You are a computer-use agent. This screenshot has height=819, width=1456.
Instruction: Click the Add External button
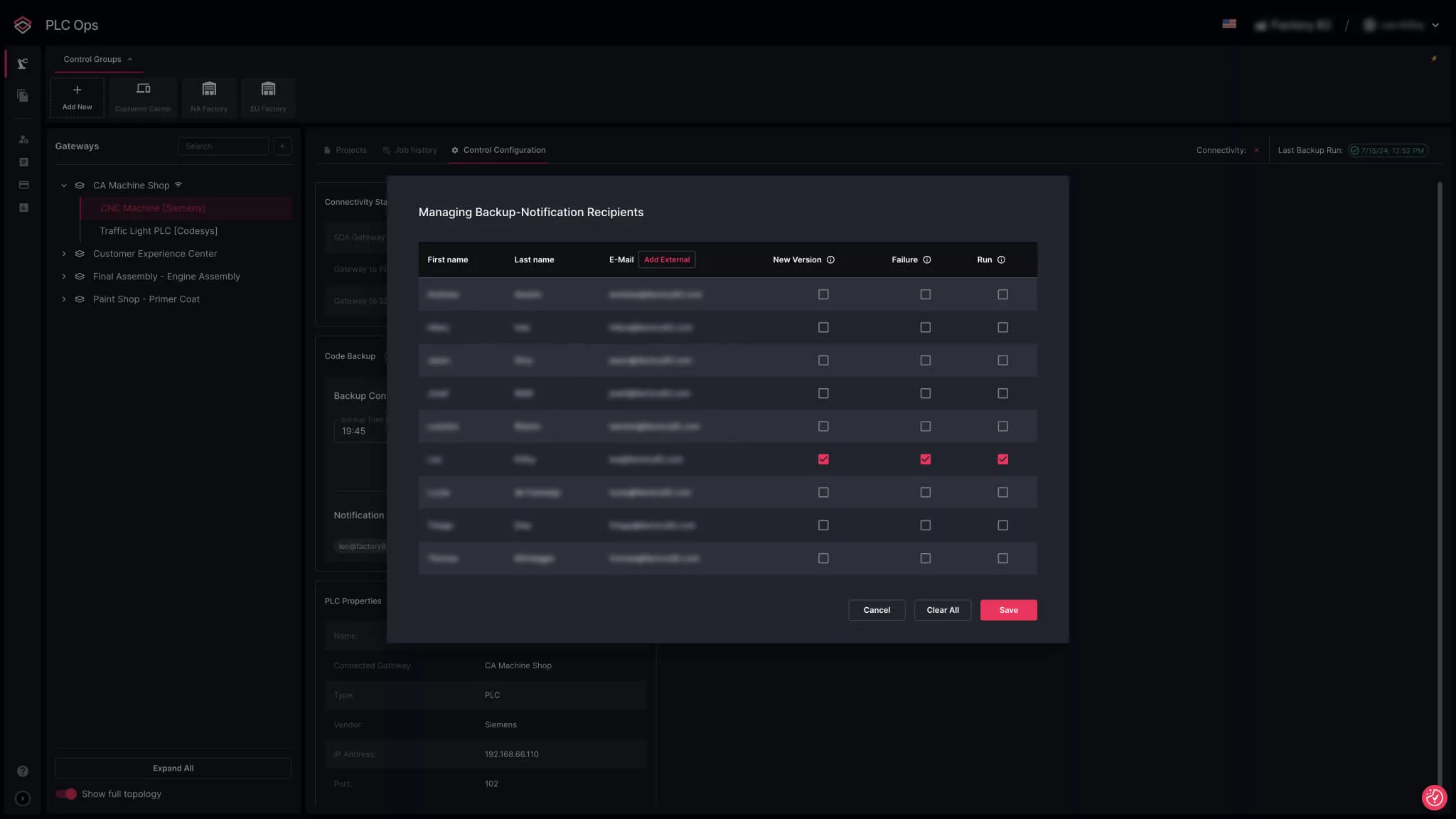[666, 260]
